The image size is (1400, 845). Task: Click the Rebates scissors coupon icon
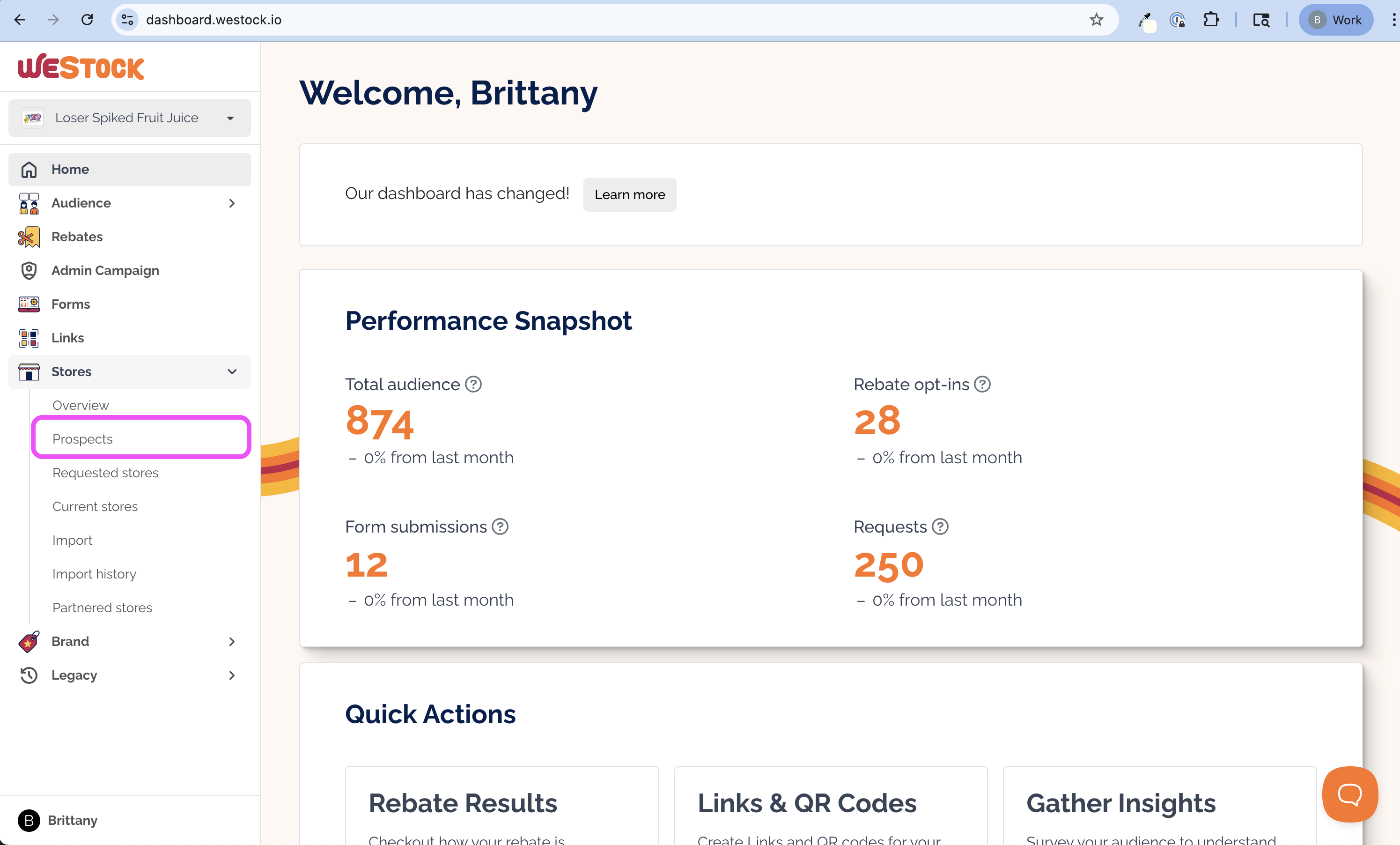tap(29, 237)
